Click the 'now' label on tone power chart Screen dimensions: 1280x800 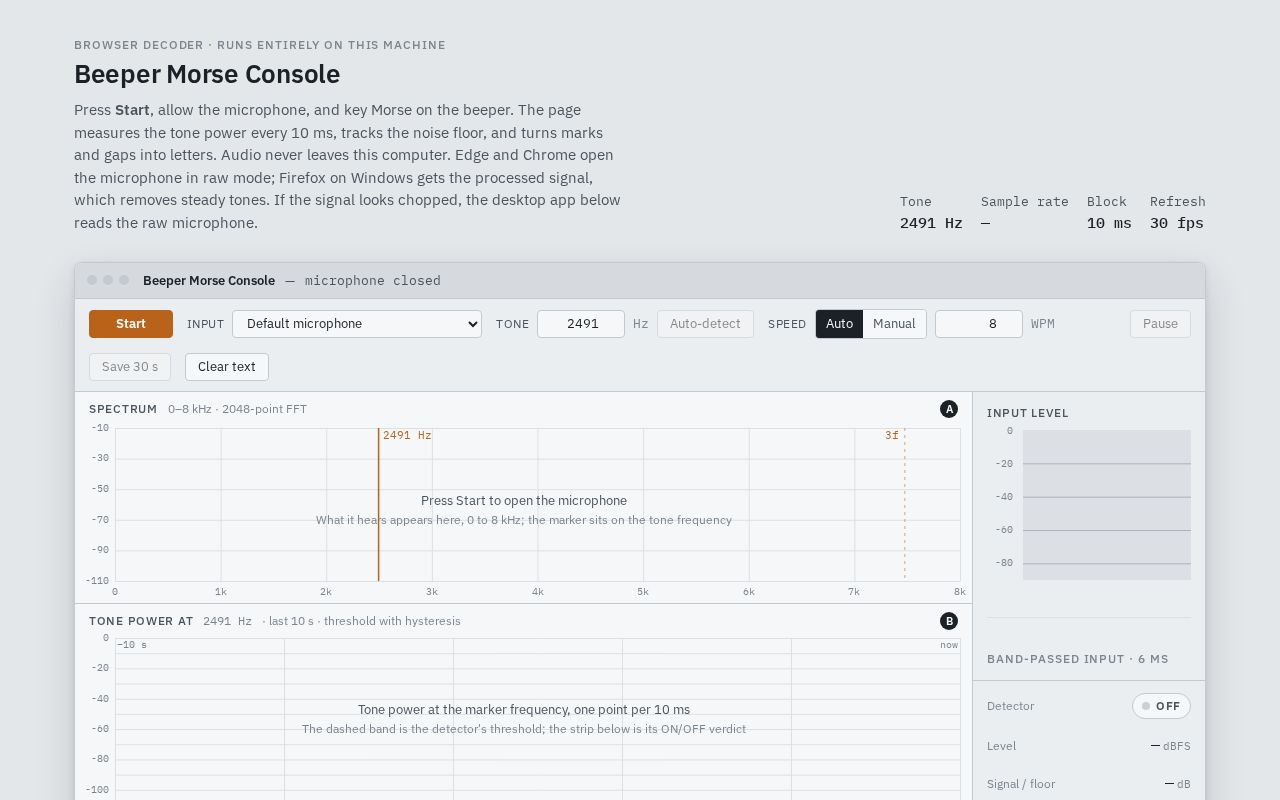949,645
